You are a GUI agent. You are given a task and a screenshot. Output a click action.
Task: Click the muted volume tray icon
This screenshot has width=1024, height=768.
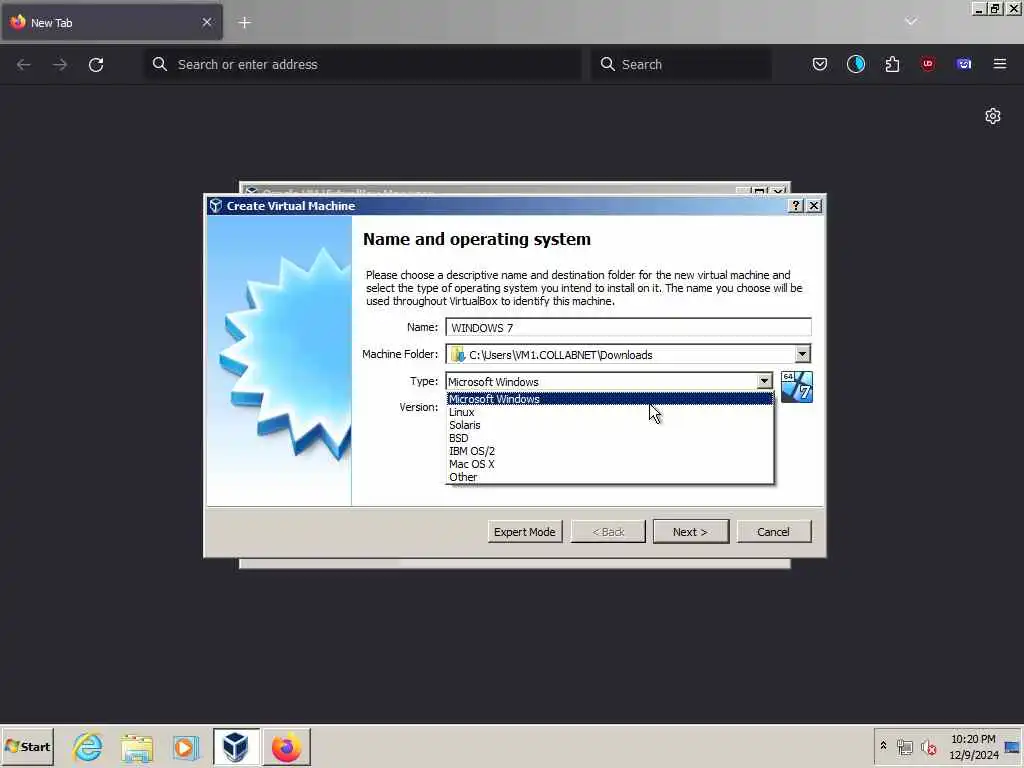click(x=928, y=747)
